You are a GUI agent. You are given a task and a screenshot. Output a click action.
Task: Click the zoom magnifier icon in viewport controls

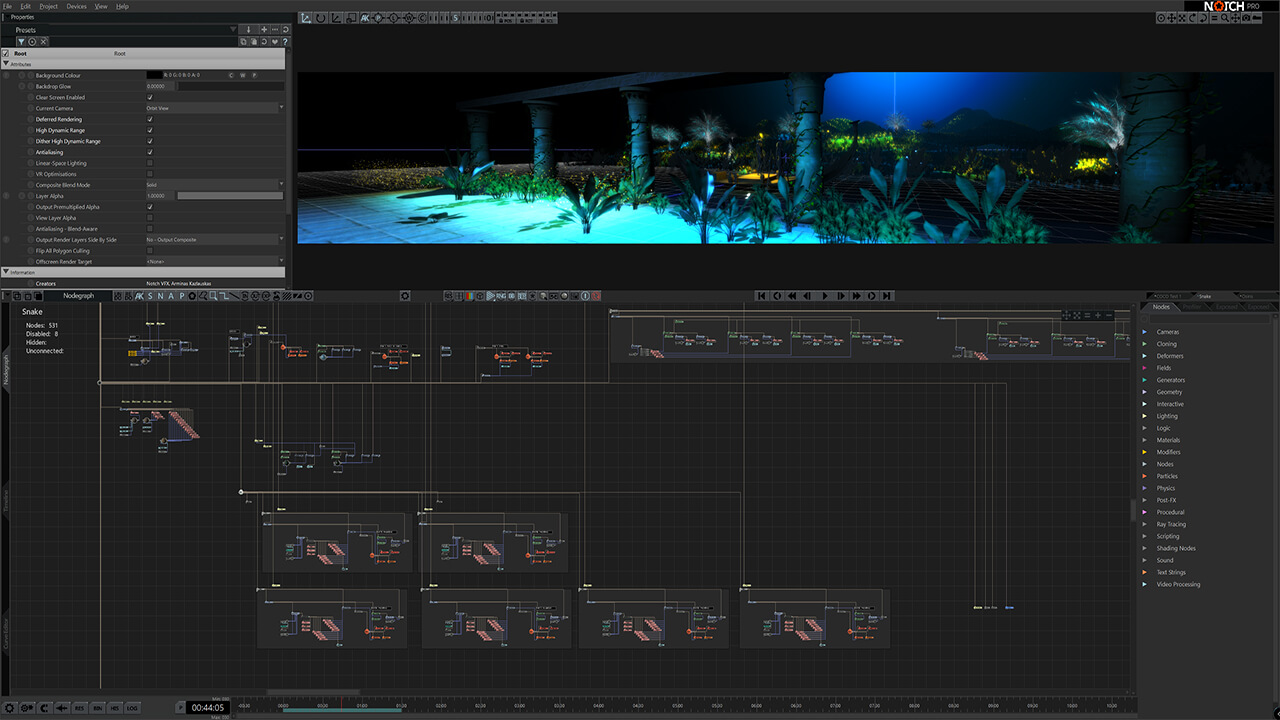coord(1225,18)
